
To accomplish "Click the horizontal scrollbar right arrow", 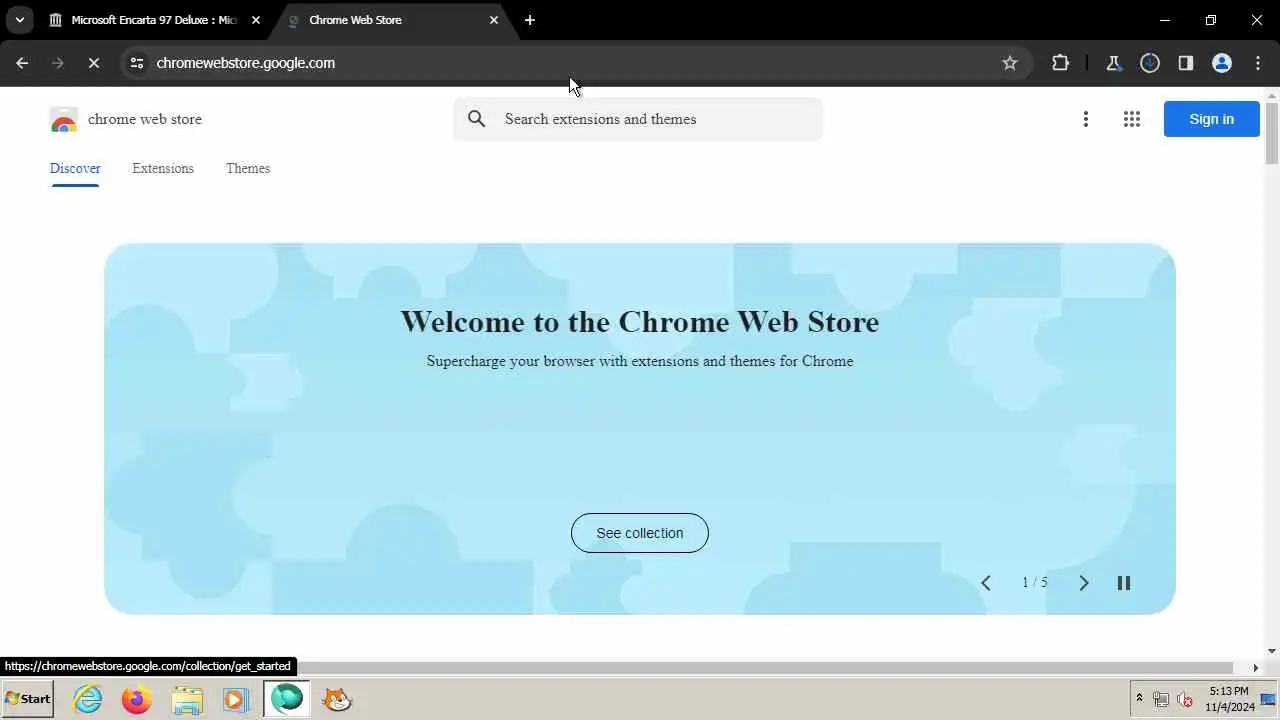I will (x=1255, y=667).
